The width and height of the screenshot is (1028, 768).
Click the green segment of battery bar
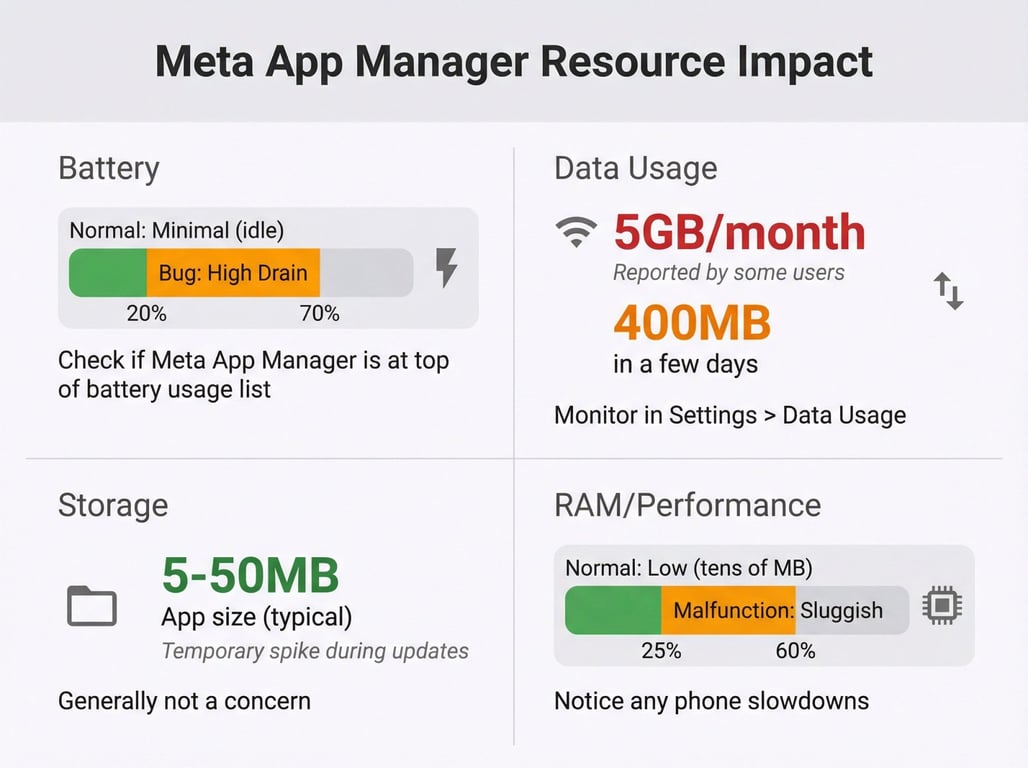(x=108, y=273)
